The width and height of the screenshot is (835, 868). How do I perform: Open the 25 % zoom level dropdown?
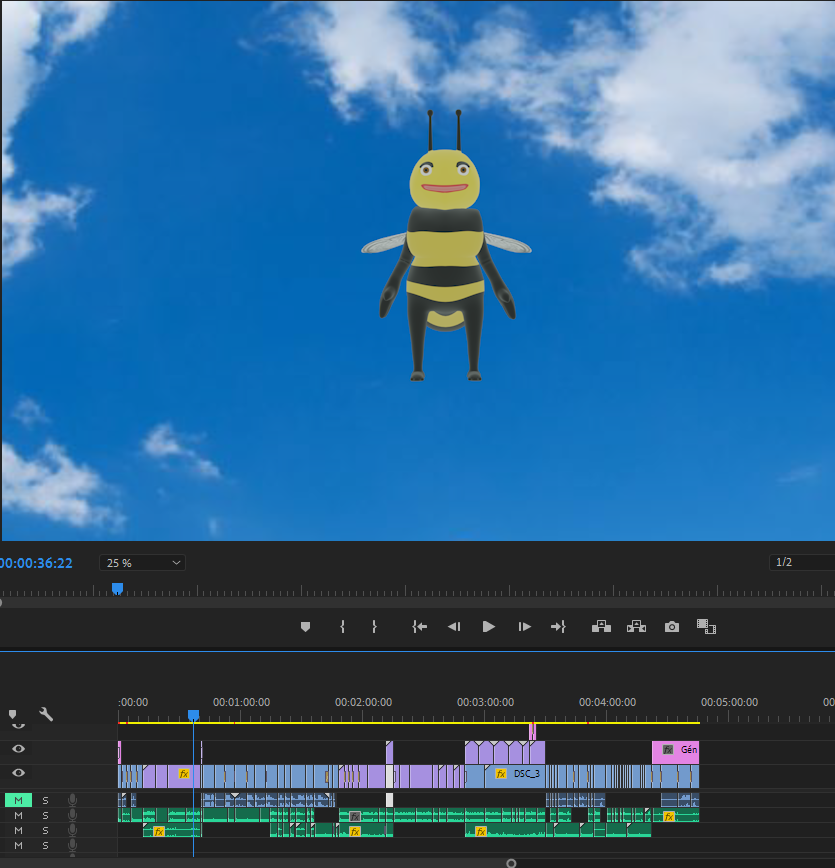point(142,563)
